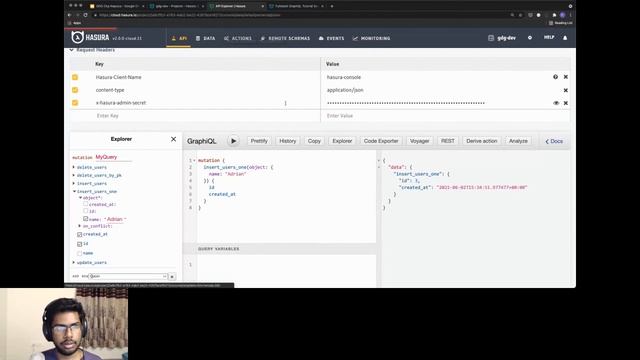The width and height of the screenshot is (640, 360).
Task: Open the DATA tab
Action: [205, 38]
